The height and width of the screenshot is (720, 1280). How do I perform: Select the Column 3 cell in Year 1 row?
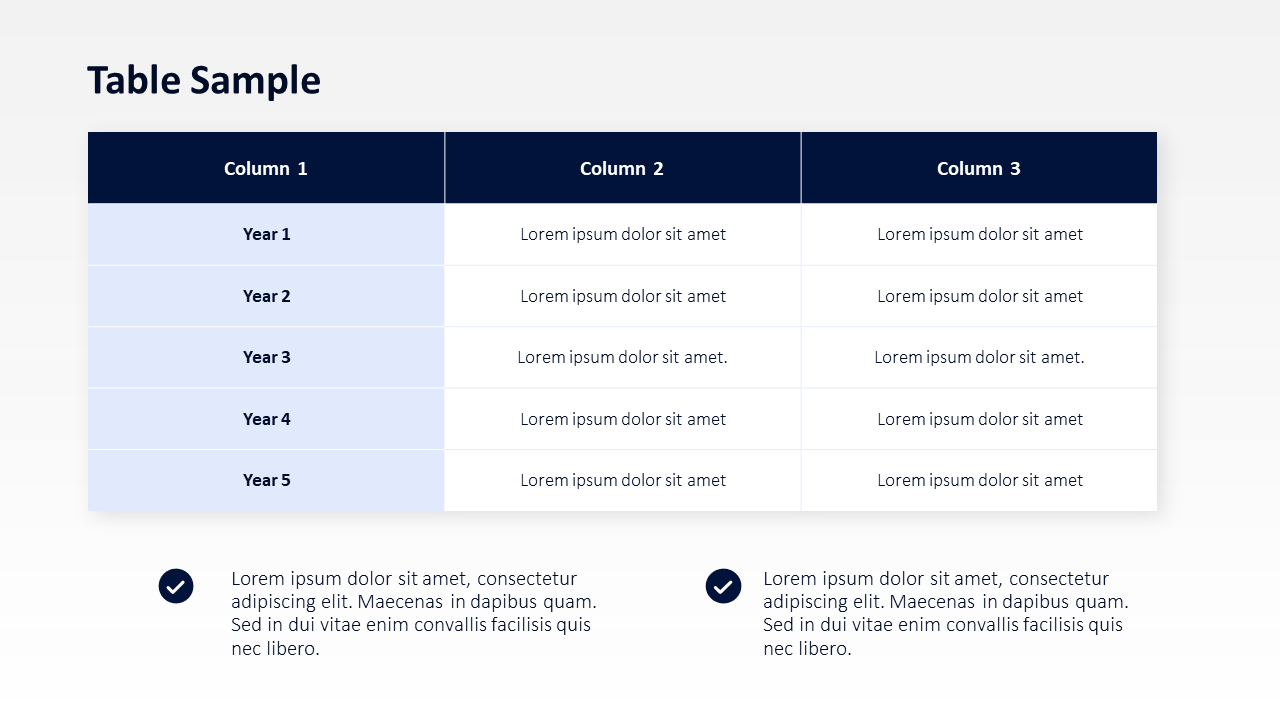click(x=980, y=234)
